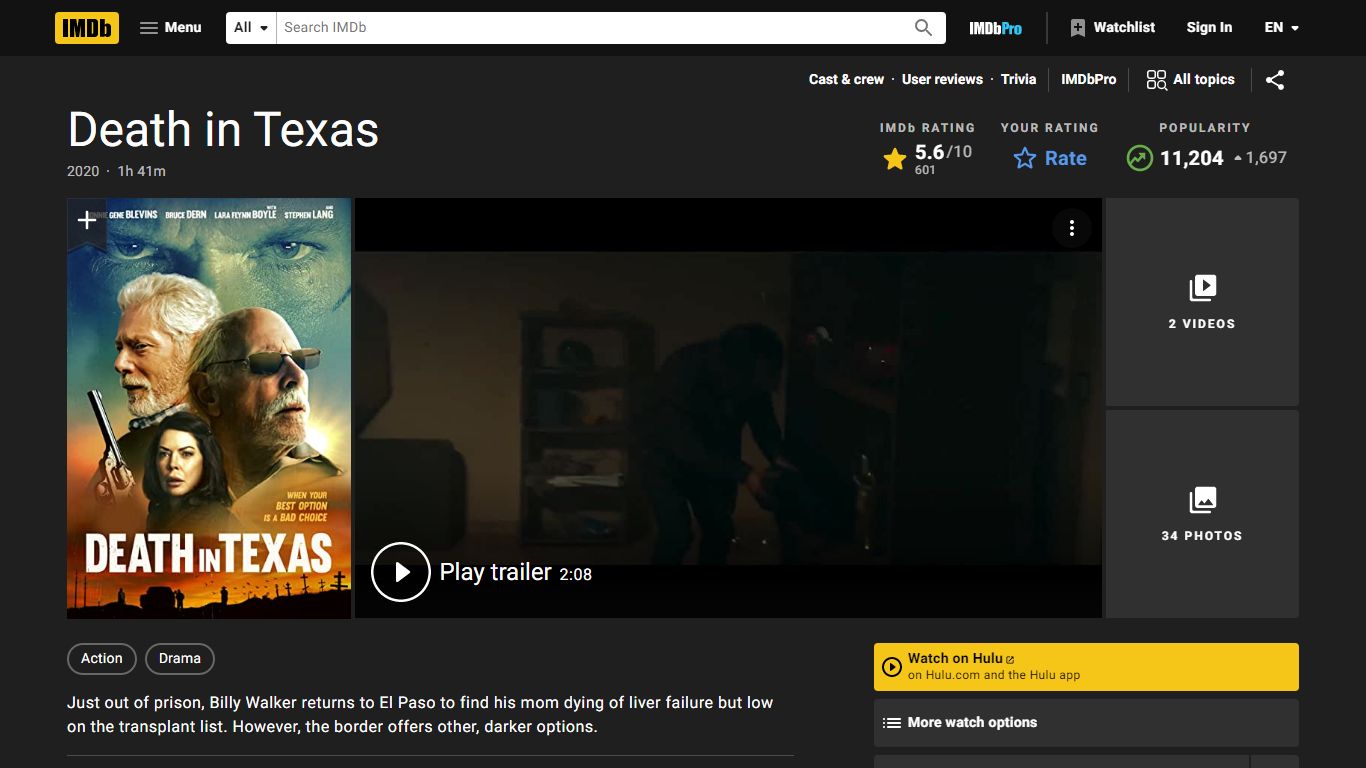Filter by the Drama genre chip
This screenshot has width=1366, height=768.
click(x=180, y=658)
